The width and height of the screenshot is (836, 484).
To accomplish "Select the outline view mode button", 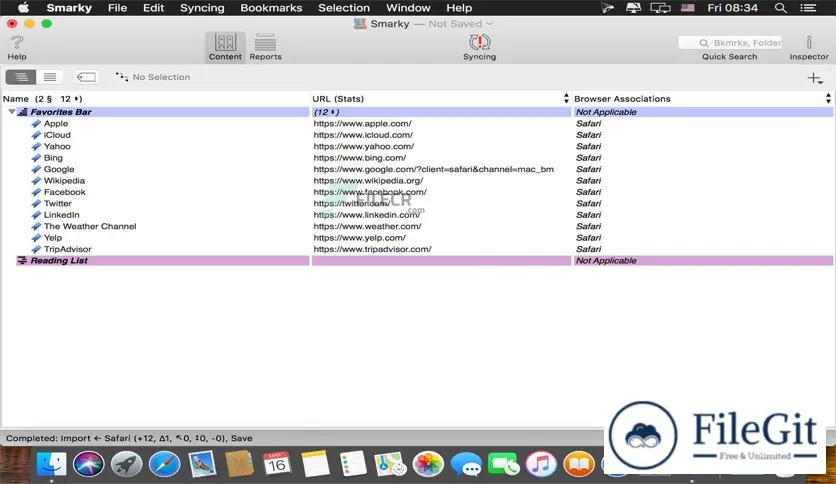I will click(21, 77).
